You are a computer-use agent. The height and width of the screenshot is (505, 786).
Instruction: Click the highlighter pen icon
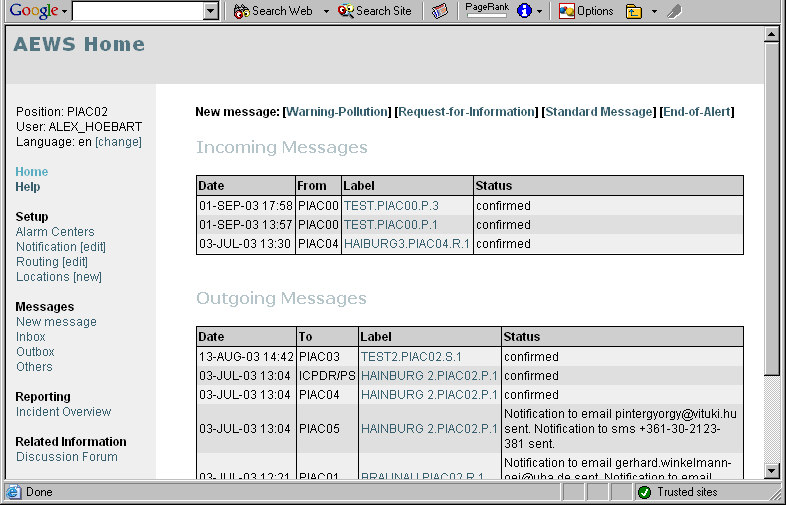click(675, 11)
